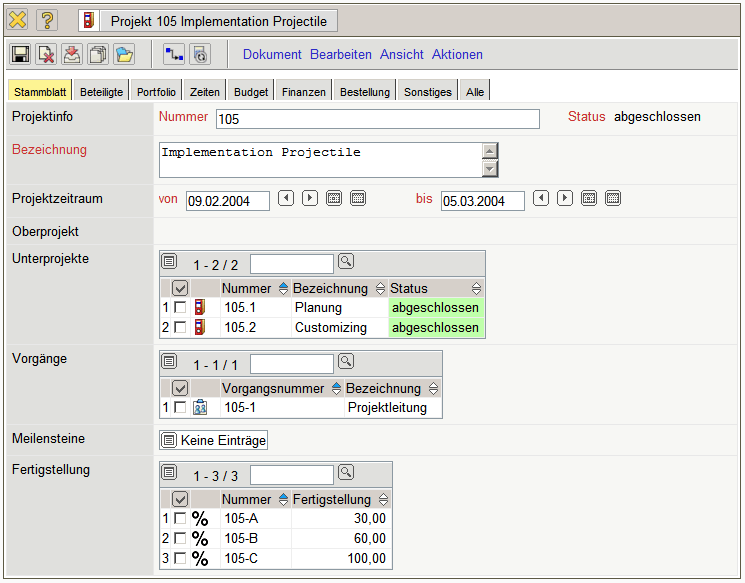Open the Aktionen menu

[x=457, y=55]
